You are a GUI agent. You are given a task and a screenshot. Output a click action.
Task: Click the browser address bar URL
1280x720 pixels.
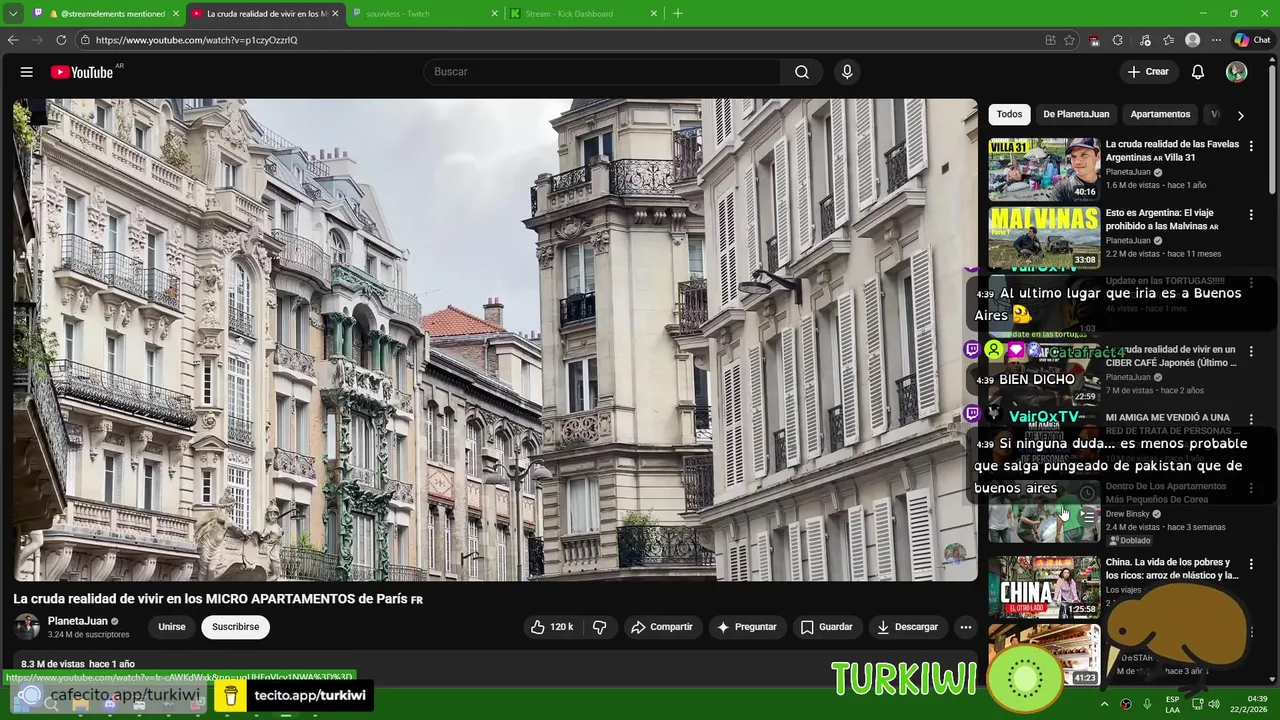coord(196,40)
